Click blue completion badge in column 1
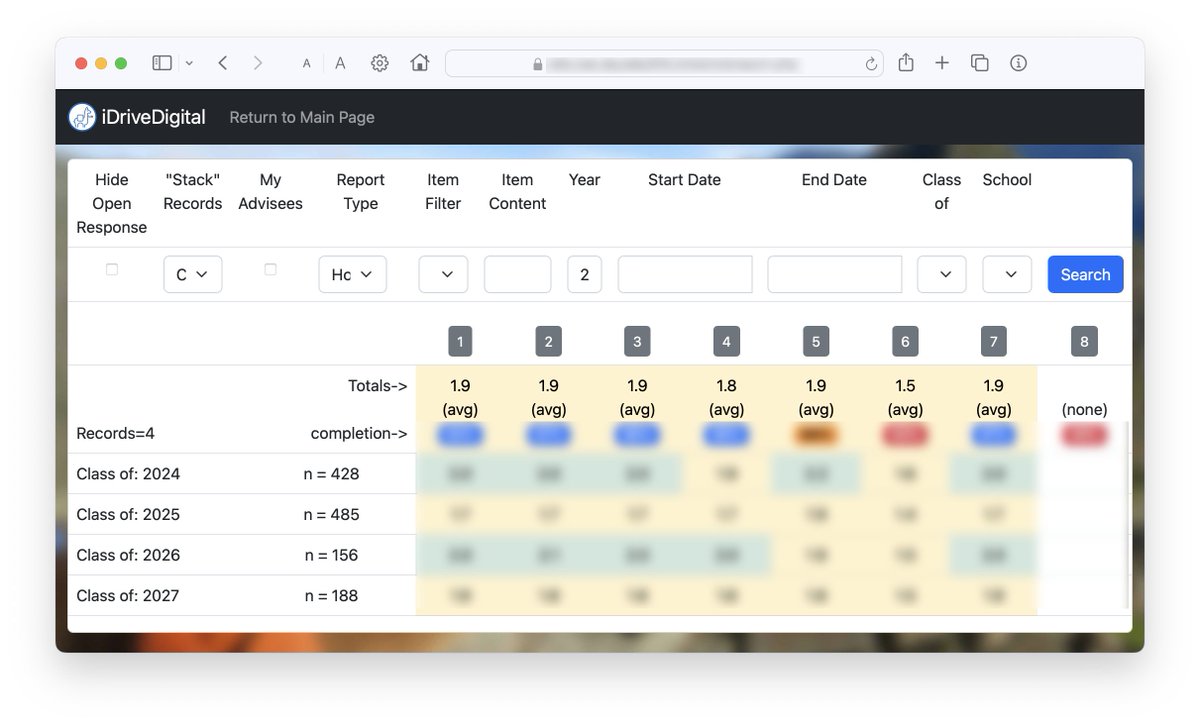 pos(460,434)
